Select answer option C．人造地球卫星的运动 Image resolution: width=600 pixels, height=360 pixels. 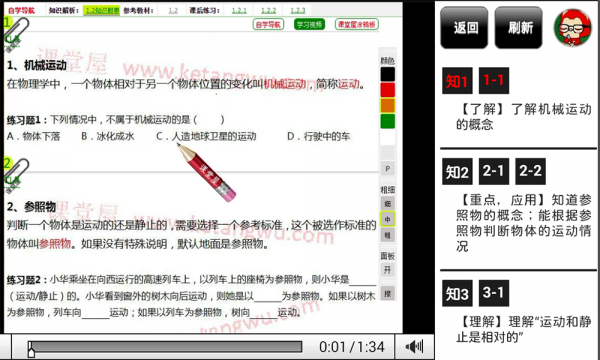[206, 136]
